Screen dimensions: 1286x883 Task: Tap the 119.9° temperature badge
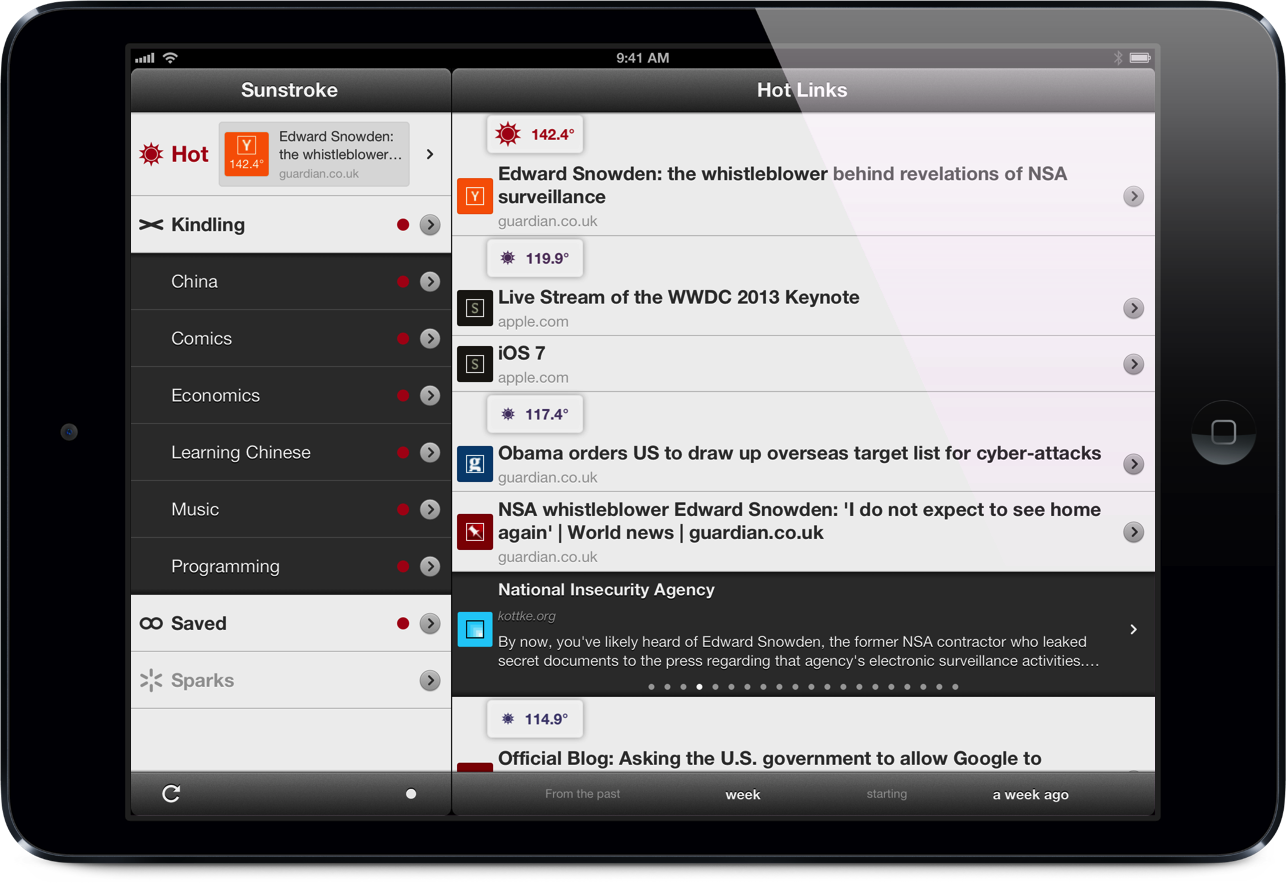[535, 258]
